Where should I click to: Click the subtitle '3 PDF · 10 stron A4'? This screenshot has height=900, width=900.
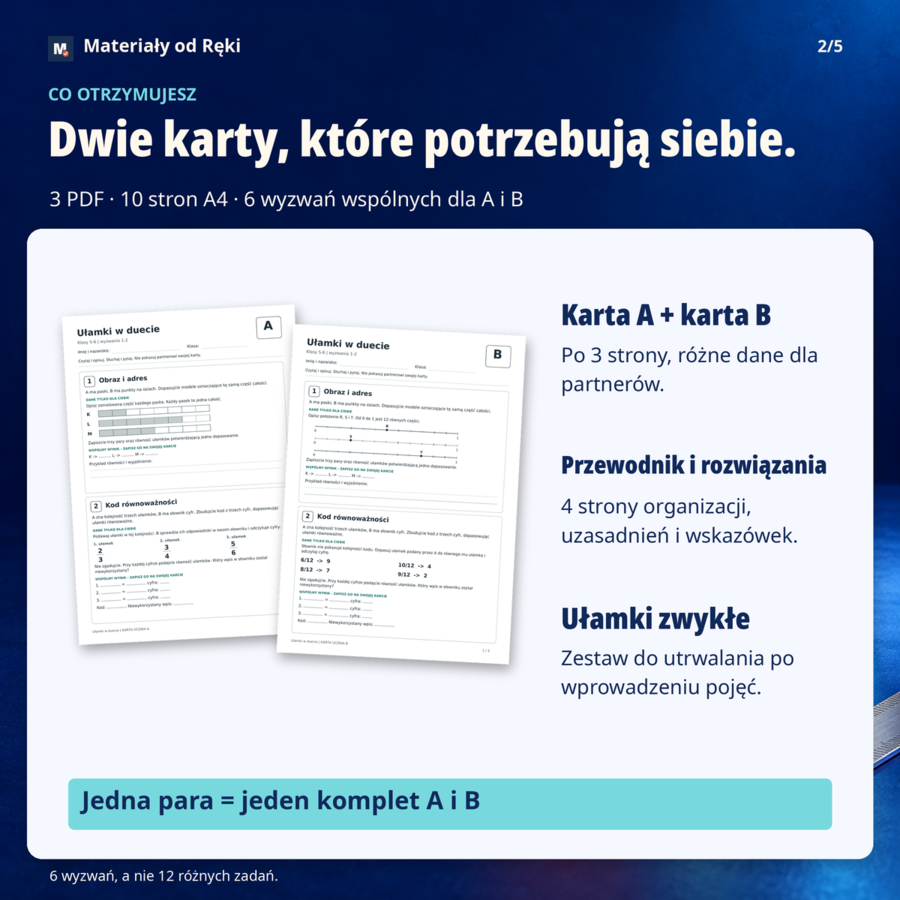tap(138, 199)
